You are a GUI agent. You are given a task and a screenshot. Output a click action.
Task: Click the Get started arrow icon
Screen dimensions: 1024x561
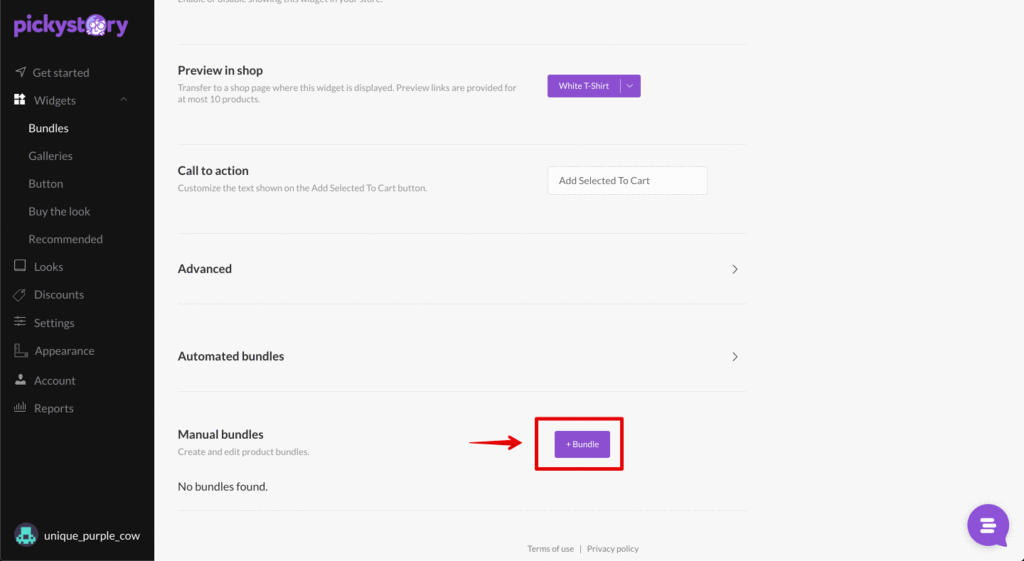click(x=20, y=72)
